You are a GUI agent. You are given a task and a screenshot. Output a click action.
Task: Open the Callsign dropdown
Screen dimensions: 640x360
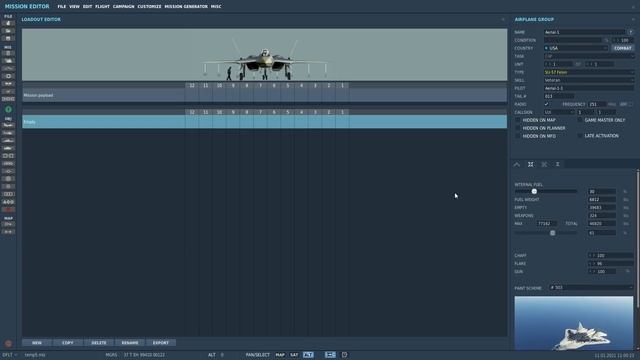tap(559, 112)
